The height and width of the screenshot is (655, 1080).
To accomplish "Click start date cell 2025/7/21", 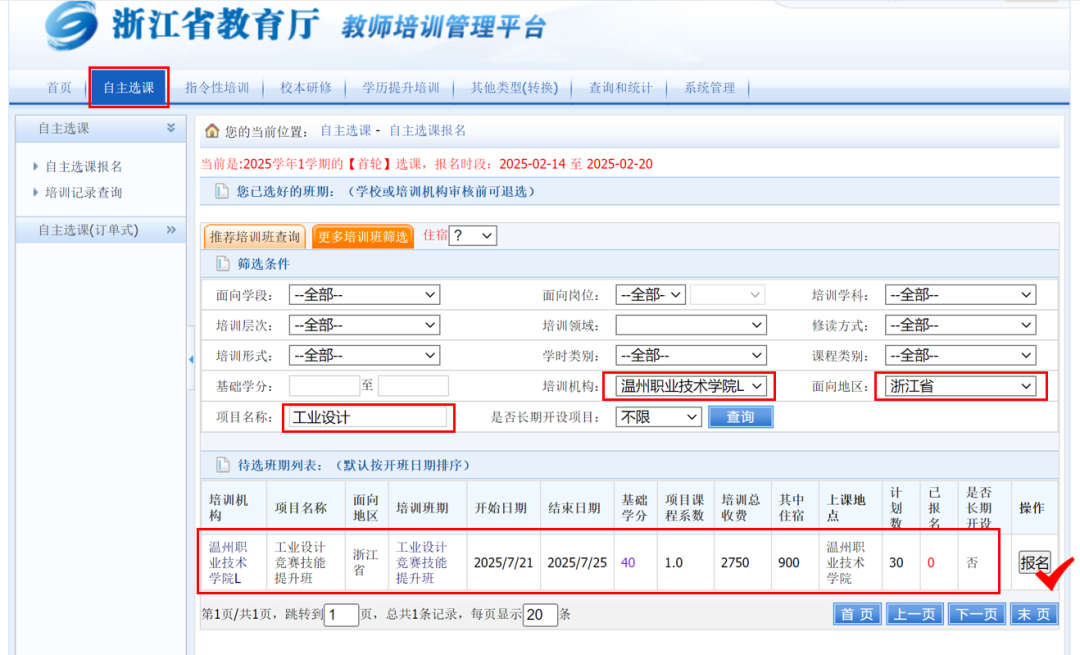I will click(x=503, y=563).
